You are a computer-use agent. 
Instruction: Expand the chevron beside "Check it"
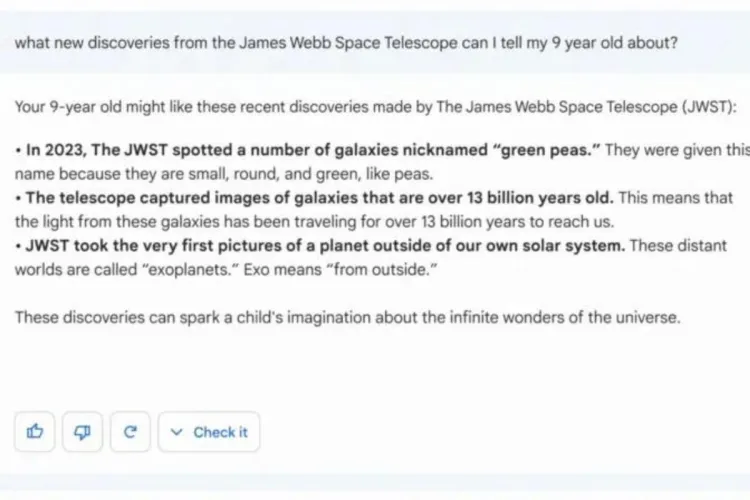point(177,432)
